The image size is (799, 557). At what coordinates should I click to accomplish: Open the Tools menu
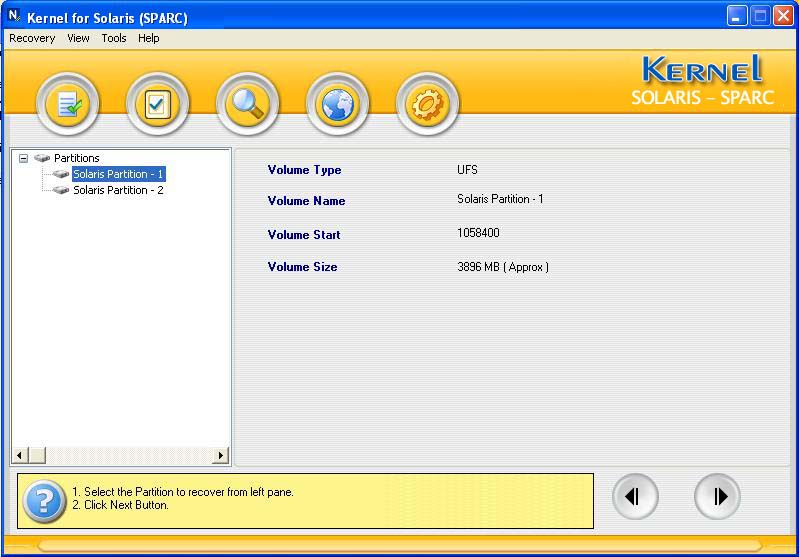(x=114, y=38)
